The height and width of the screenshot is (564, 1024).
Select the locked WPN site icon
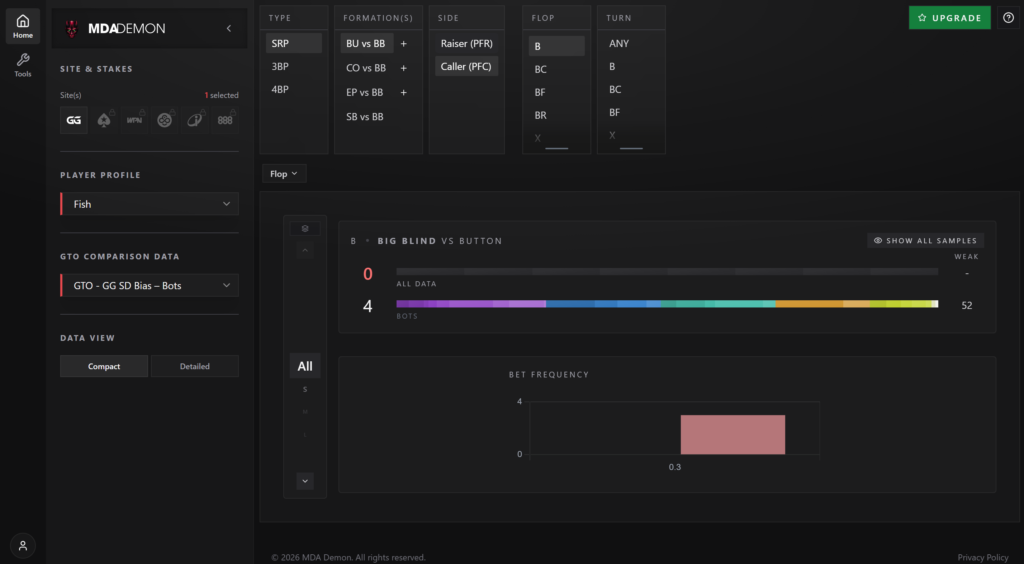coord(134,120)
